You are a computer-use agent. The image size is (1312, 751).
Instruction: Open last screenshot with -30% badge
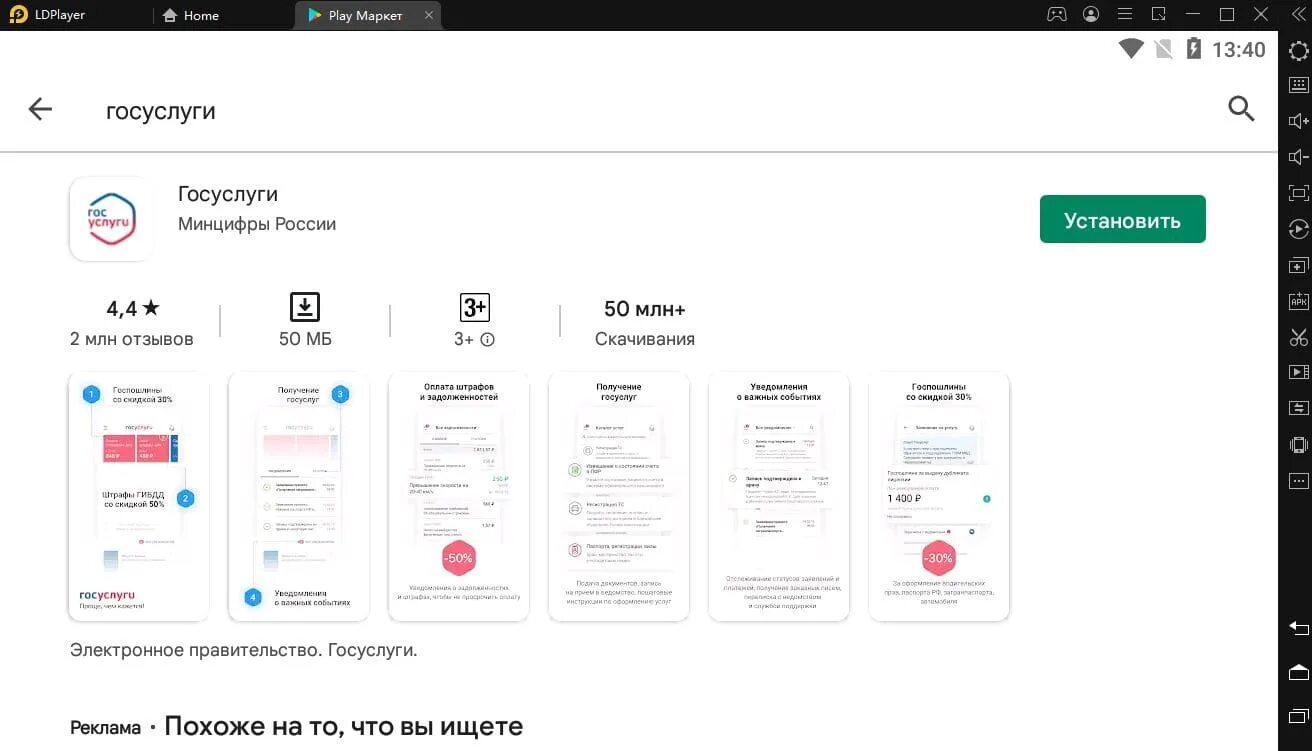[x=939, y=497]
